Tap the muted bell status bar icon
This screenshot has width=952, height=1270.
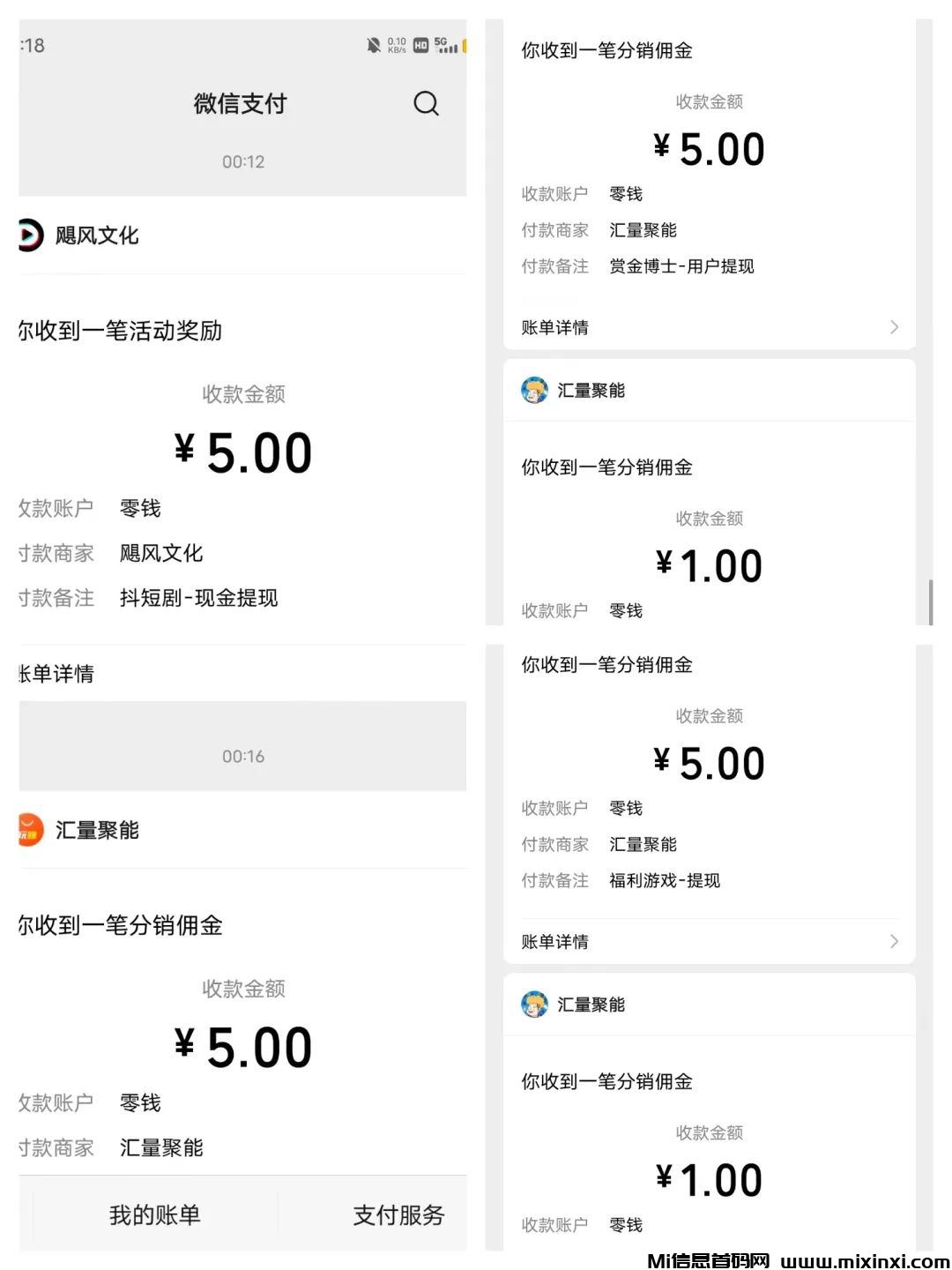coord(374,45)
